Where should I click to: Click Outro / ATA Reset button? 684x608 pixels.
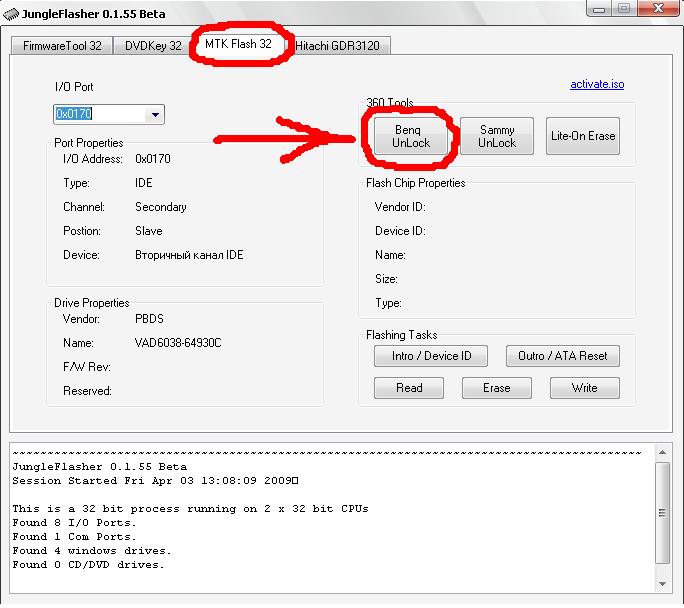click(x=563, y=356)
